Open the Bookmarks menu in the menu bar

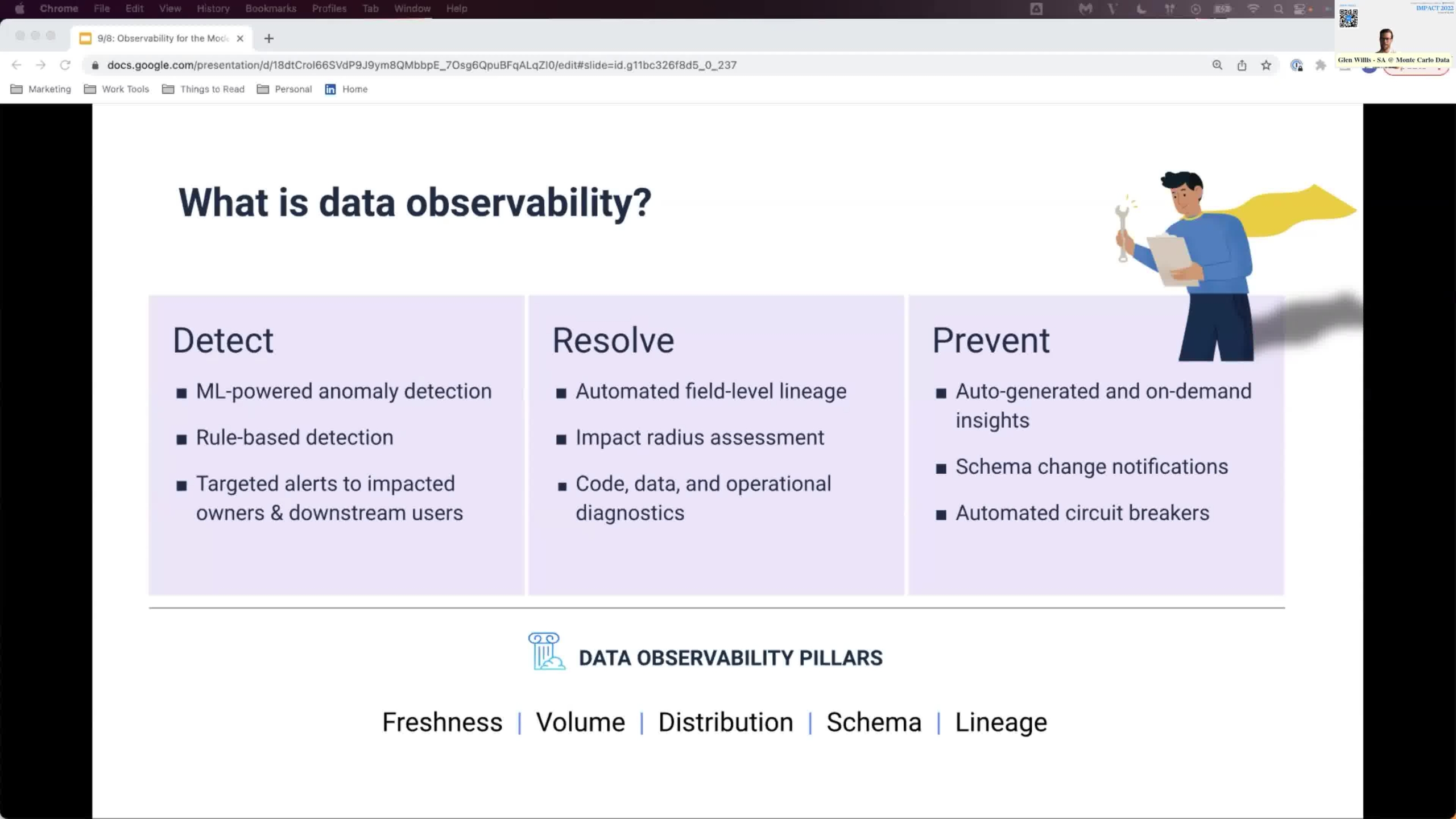[271, 9]
